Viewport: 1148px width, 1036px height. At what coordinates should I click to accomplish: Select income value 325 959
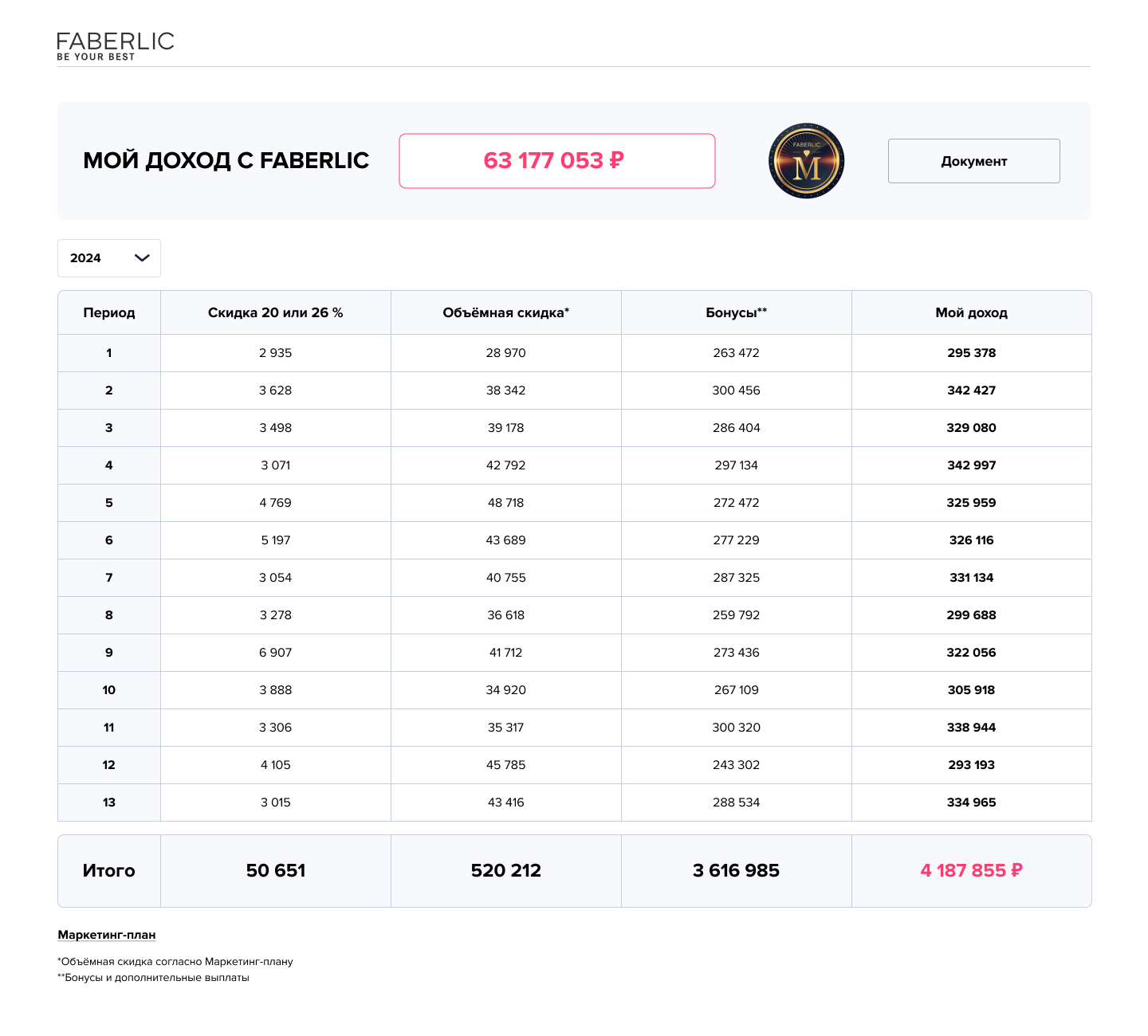point(972,503)
